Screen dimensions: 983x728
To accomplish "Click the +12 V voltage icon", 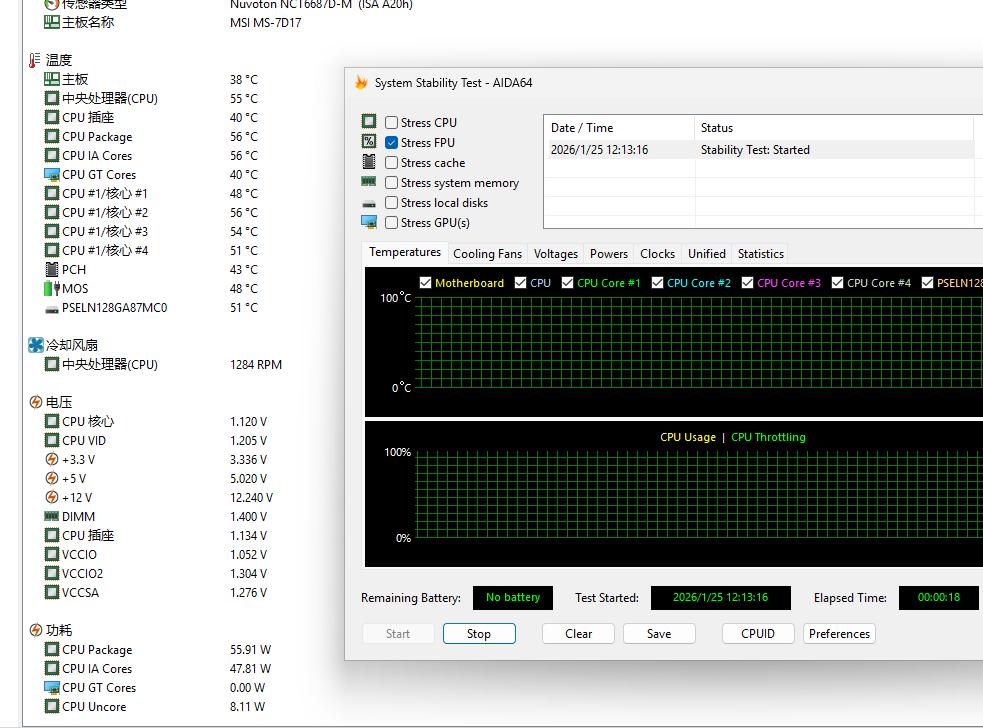I will [52, 497].
